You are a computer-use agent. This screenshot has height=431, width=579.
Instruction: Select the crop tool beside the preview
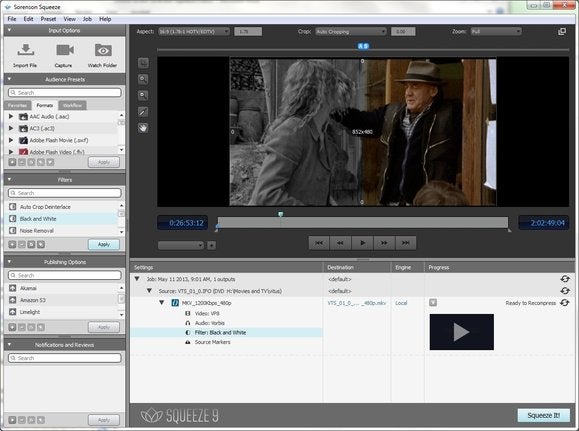143,63
